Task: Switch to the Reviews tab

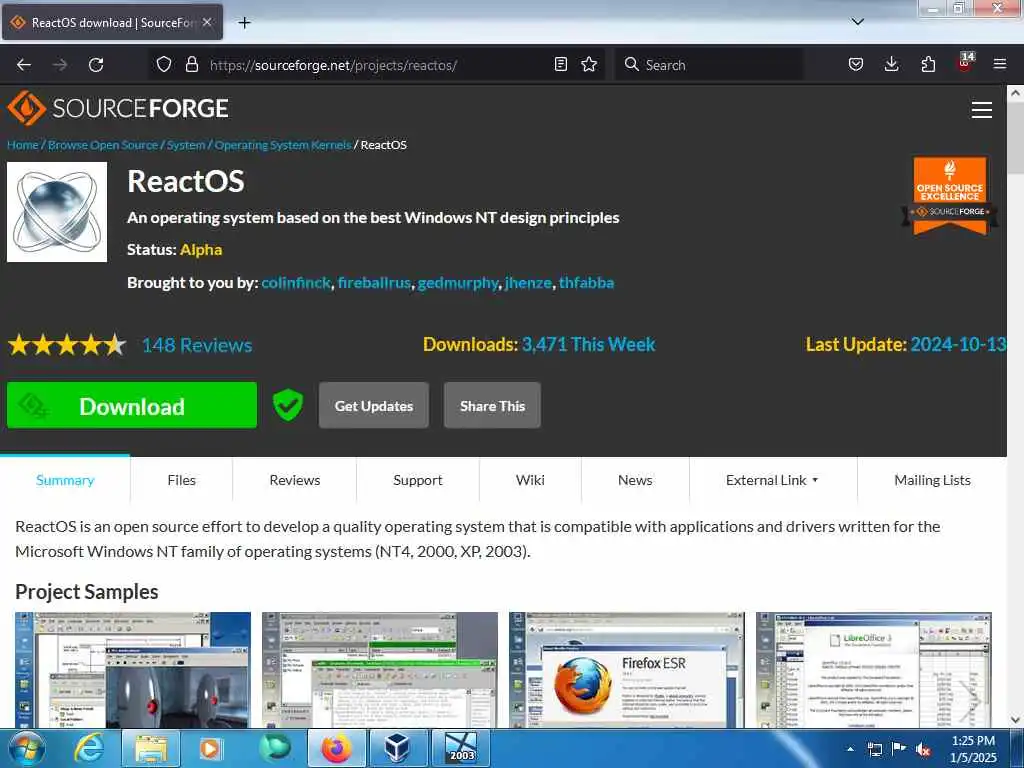Action: coord(295,480)
